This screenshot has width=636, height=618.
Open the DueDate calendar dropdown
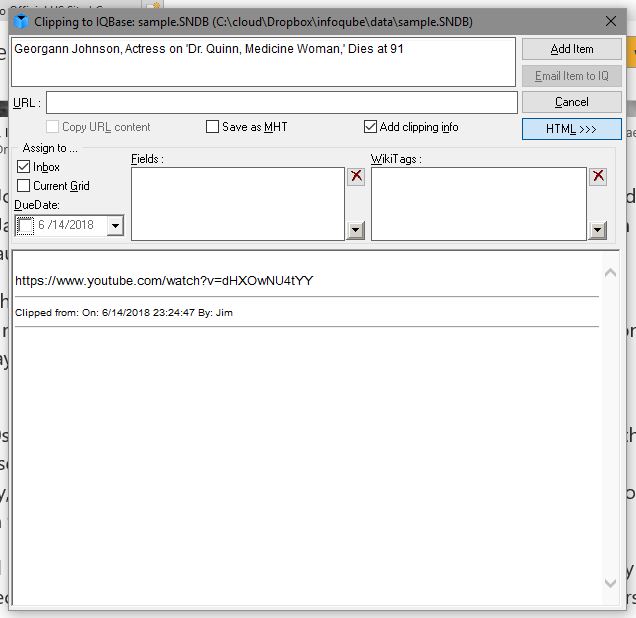[115, 226]
